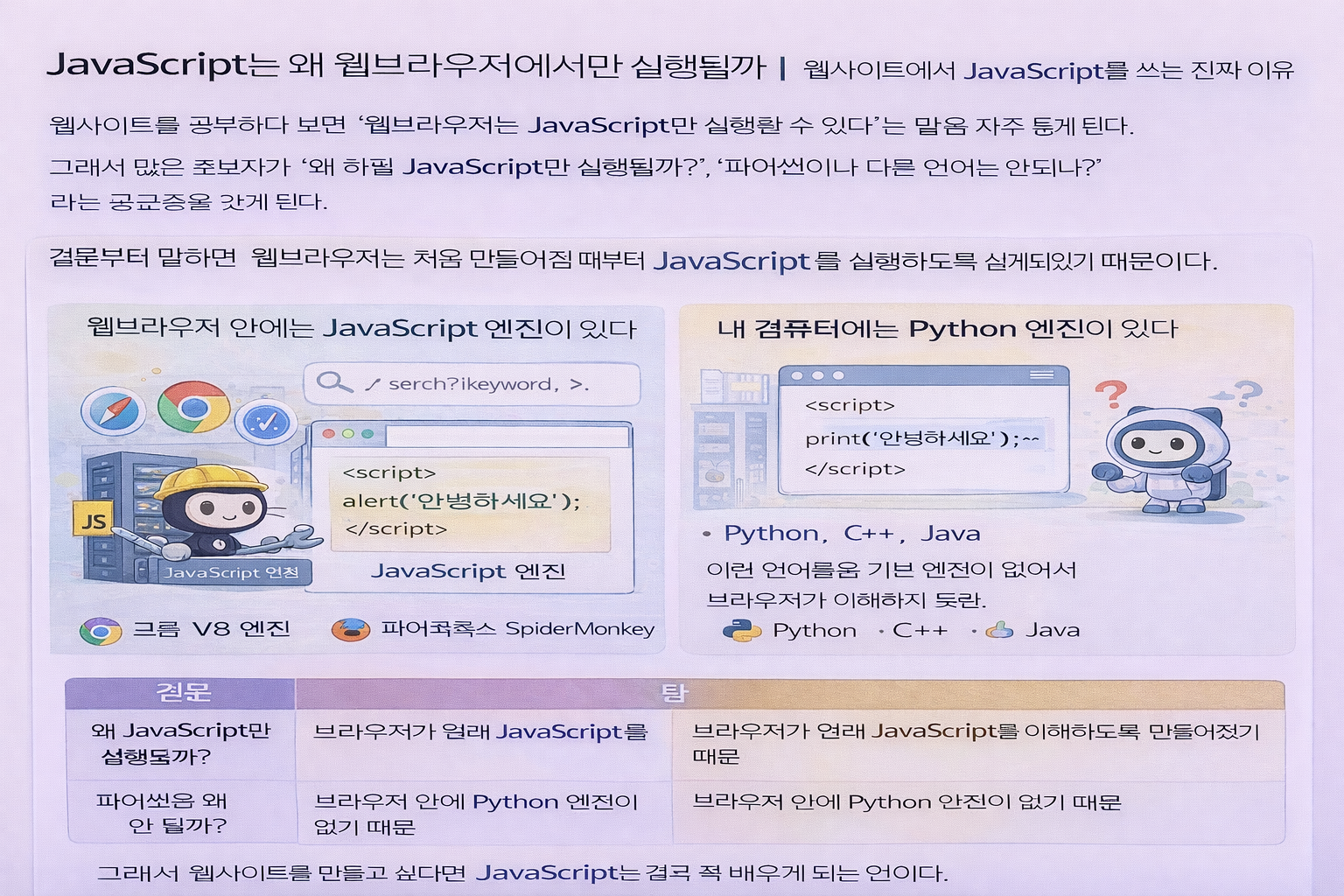
Task: Click the closing sentence starting '그래서 웹사이트를 만들고 싶다면'
Action: click(522, 873)
